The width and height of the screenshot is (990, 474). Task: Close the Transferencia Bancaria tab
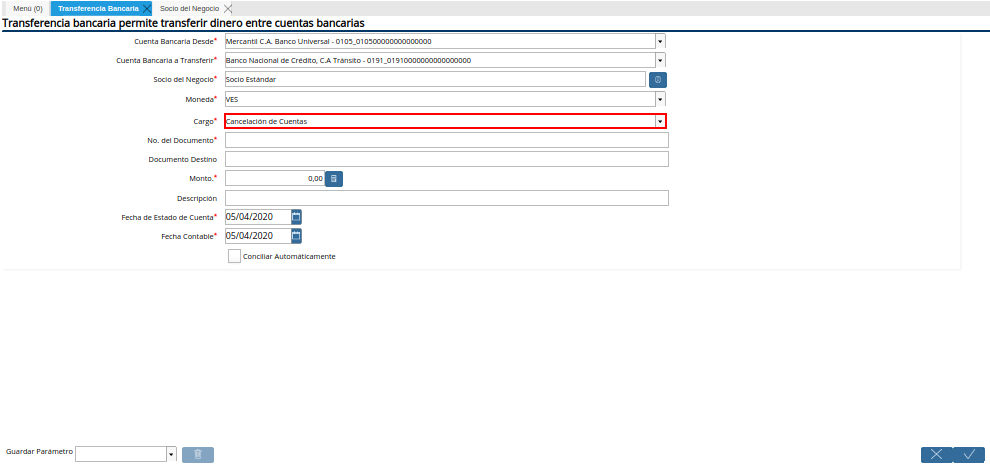pyautogui.click(x=146, y=9)
